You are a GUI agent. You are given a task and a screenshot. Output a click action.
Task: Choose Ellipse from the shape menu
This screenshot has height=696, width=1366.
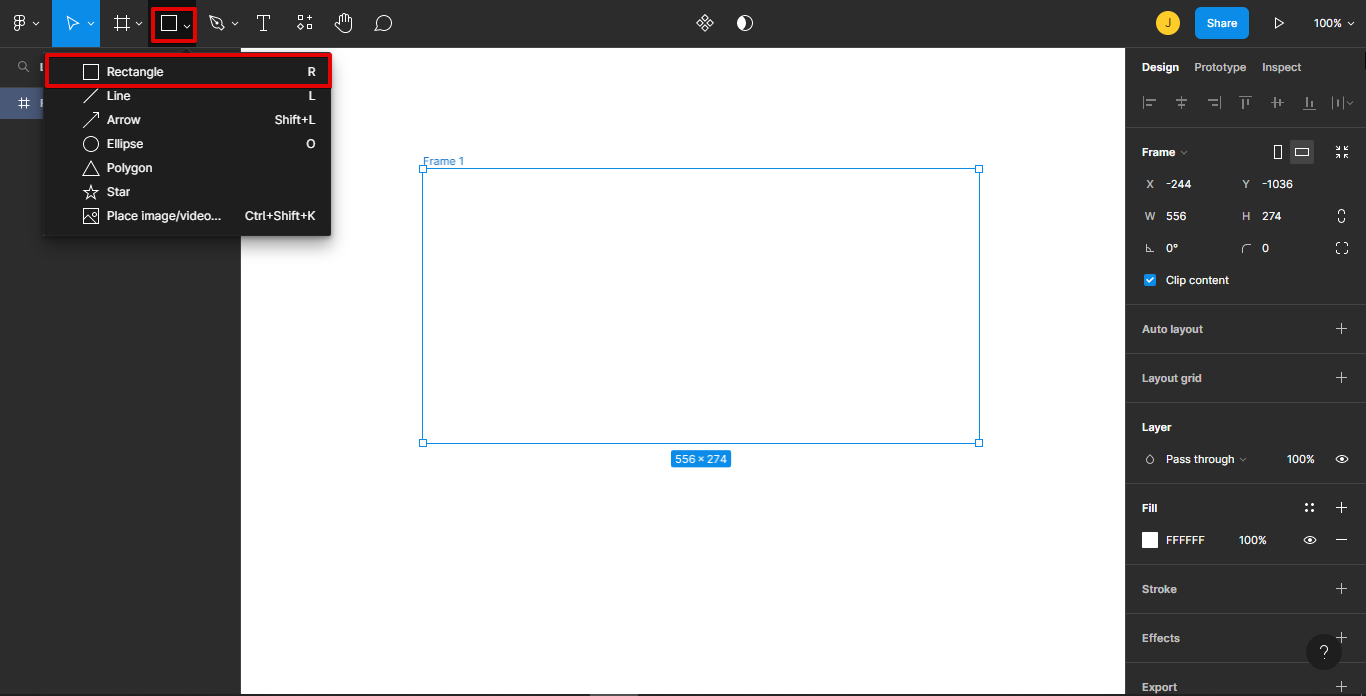tap(125, 144)
